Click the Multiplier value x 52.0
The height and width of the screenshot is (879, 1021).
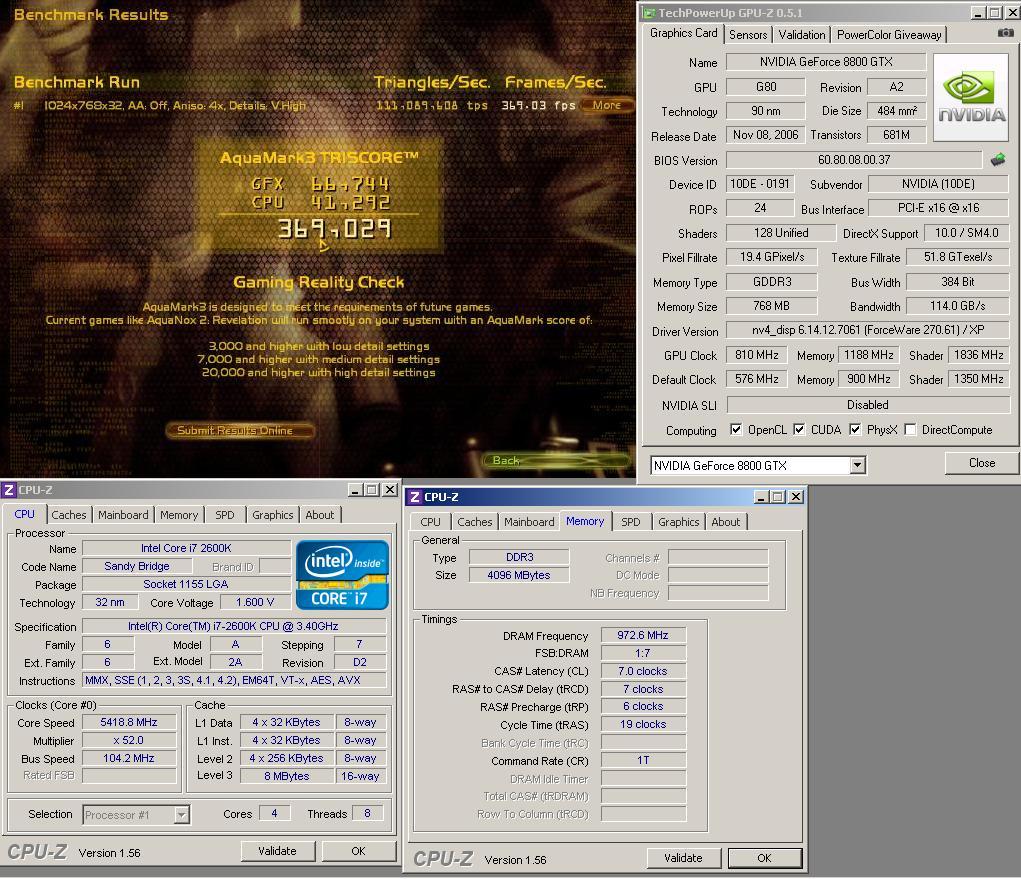[x=129, y=740]
